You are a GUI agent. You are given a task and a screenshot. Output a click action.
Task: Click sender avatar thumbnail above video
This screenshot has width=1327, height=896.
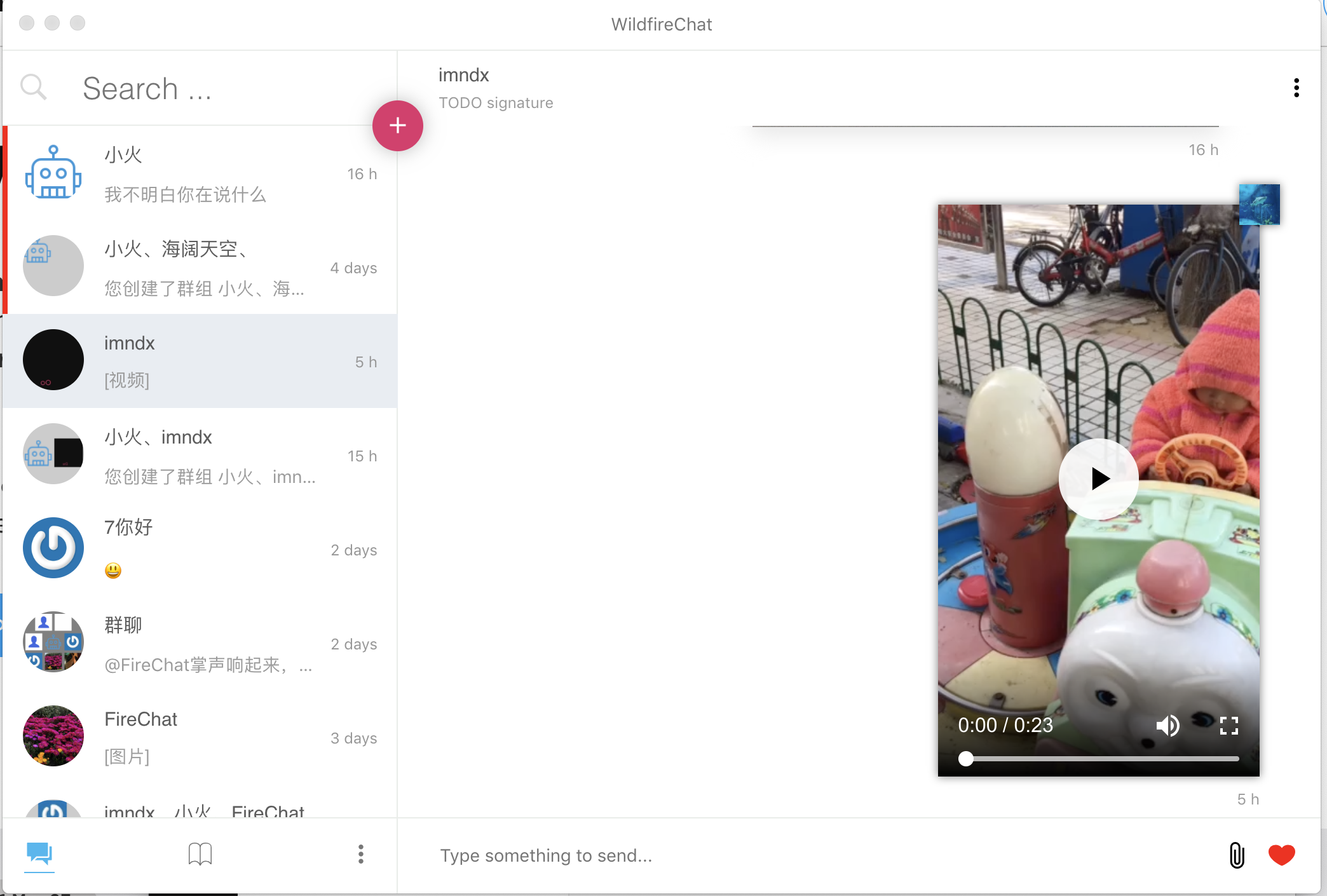(1259, 204)
